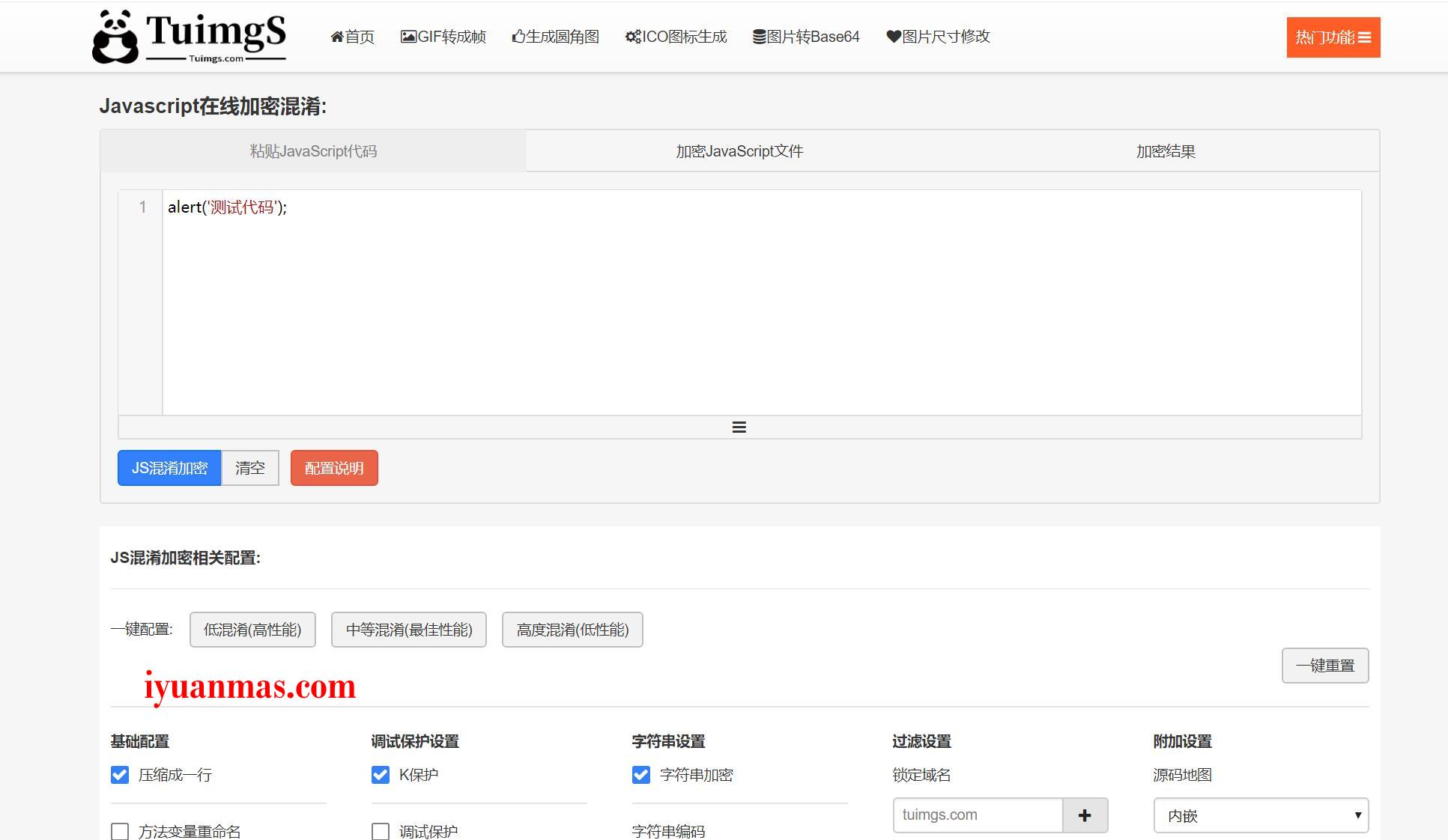Viewport: 1448px width, 840px height.
Task: Click the GIF转成帧 navigation icon
Action: point(405,37)
